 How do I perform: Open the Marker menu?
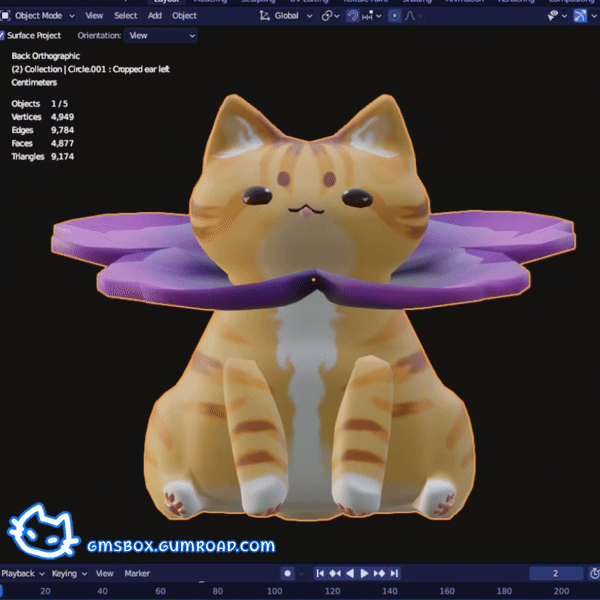tap(137, 574)
